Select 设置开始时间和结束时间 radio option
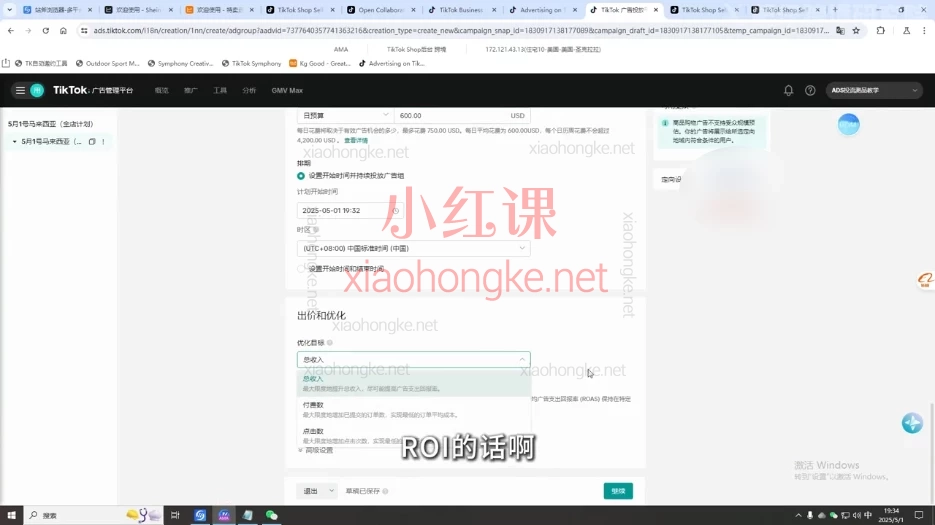This screenshot has width=935, height=525. (301, 268)
